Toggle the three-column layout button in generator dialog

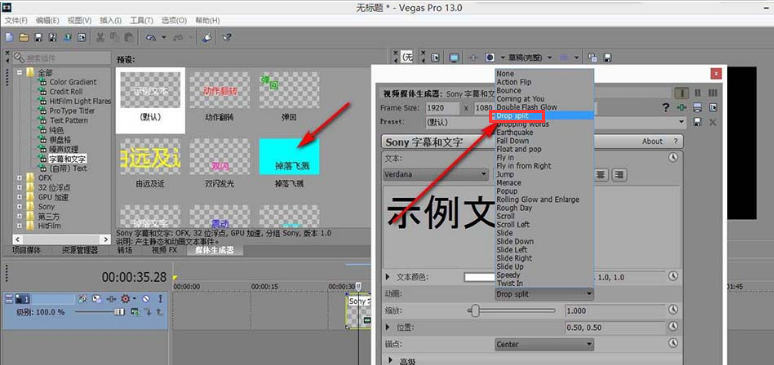[x=713, y=93]
